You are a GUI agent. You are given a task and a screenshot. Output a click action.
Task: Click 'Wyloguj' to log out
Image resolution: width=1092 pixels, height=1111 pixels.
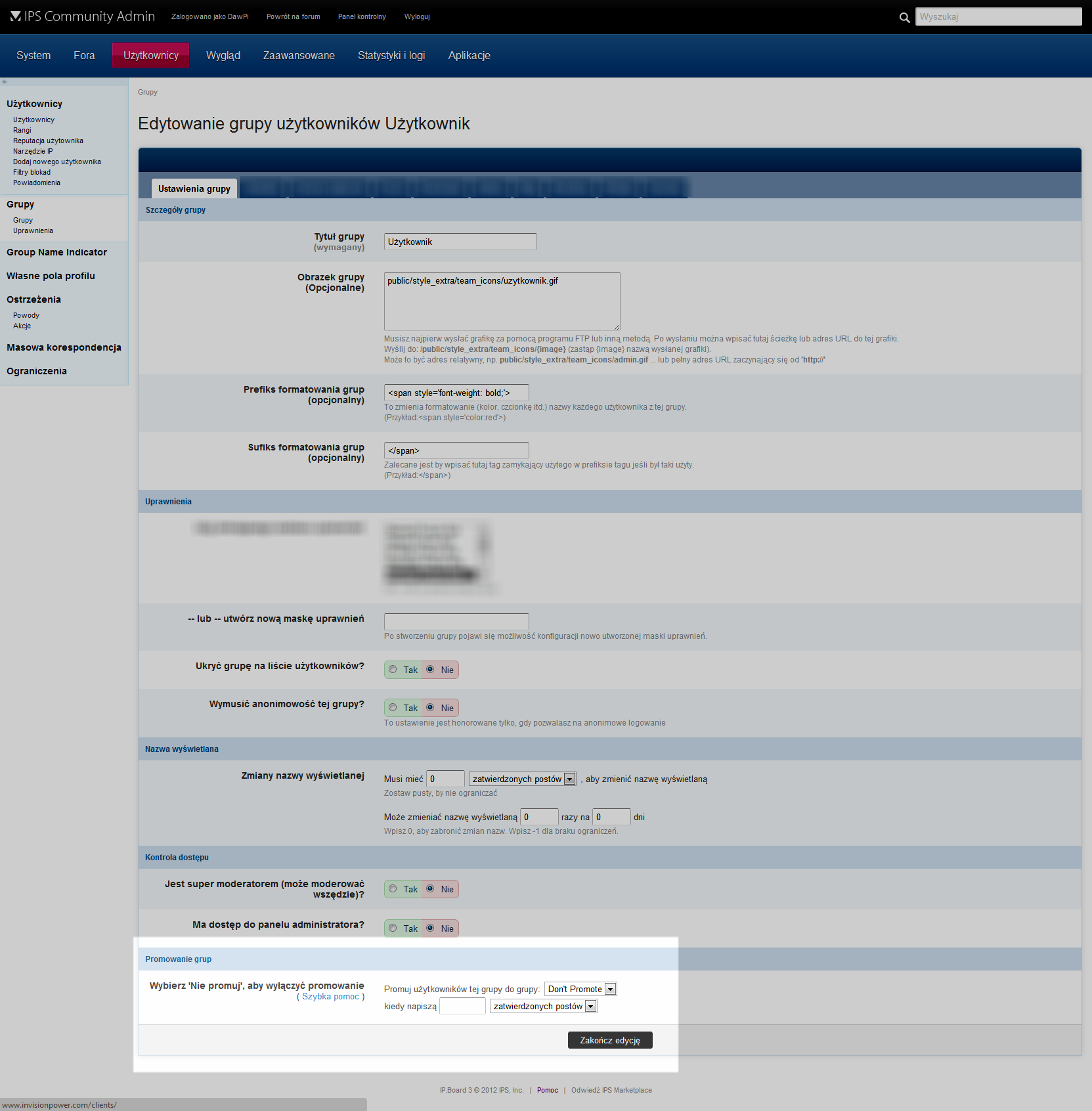tap(417, 16)
